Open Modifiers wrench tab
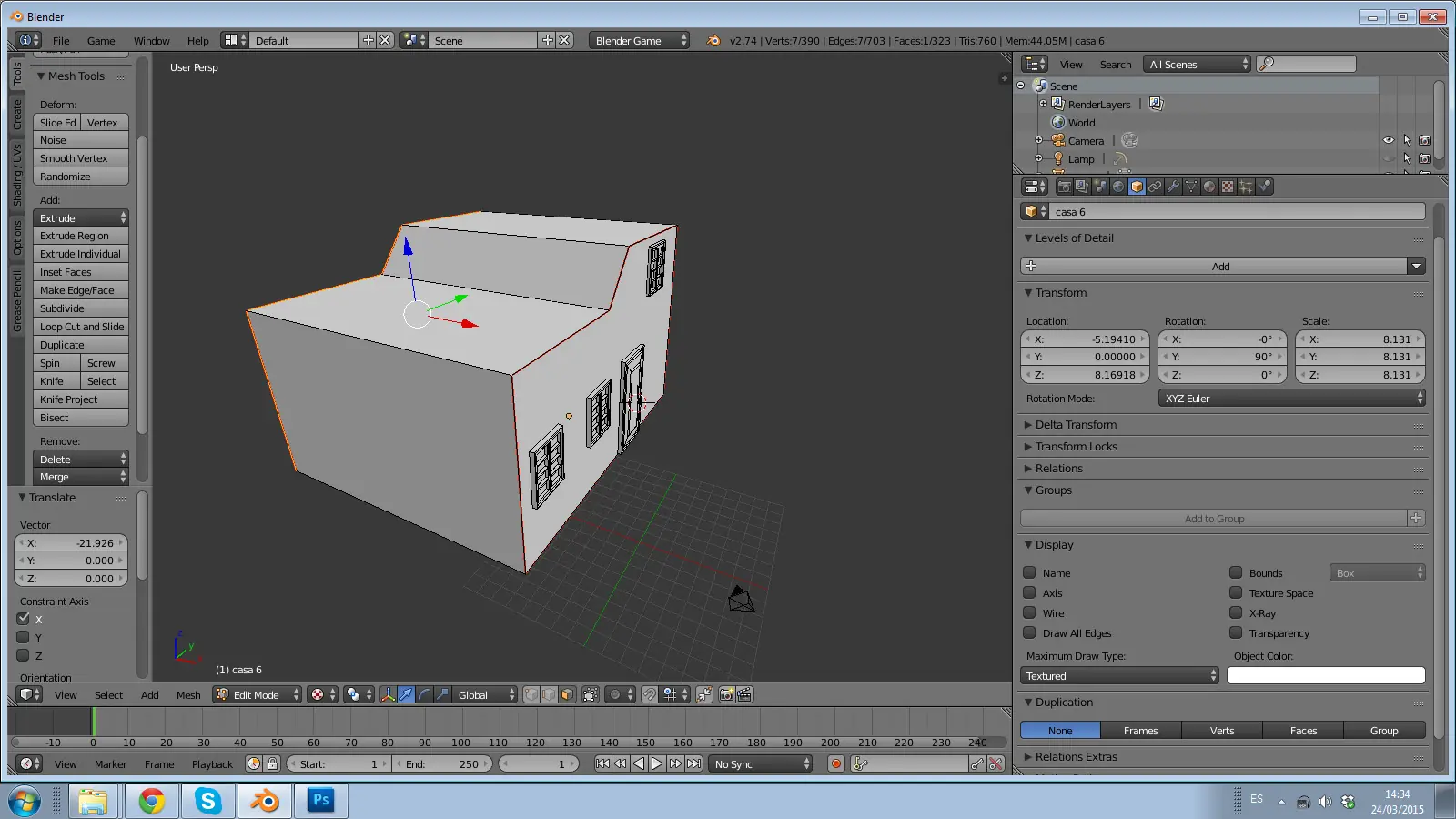 1173,187
